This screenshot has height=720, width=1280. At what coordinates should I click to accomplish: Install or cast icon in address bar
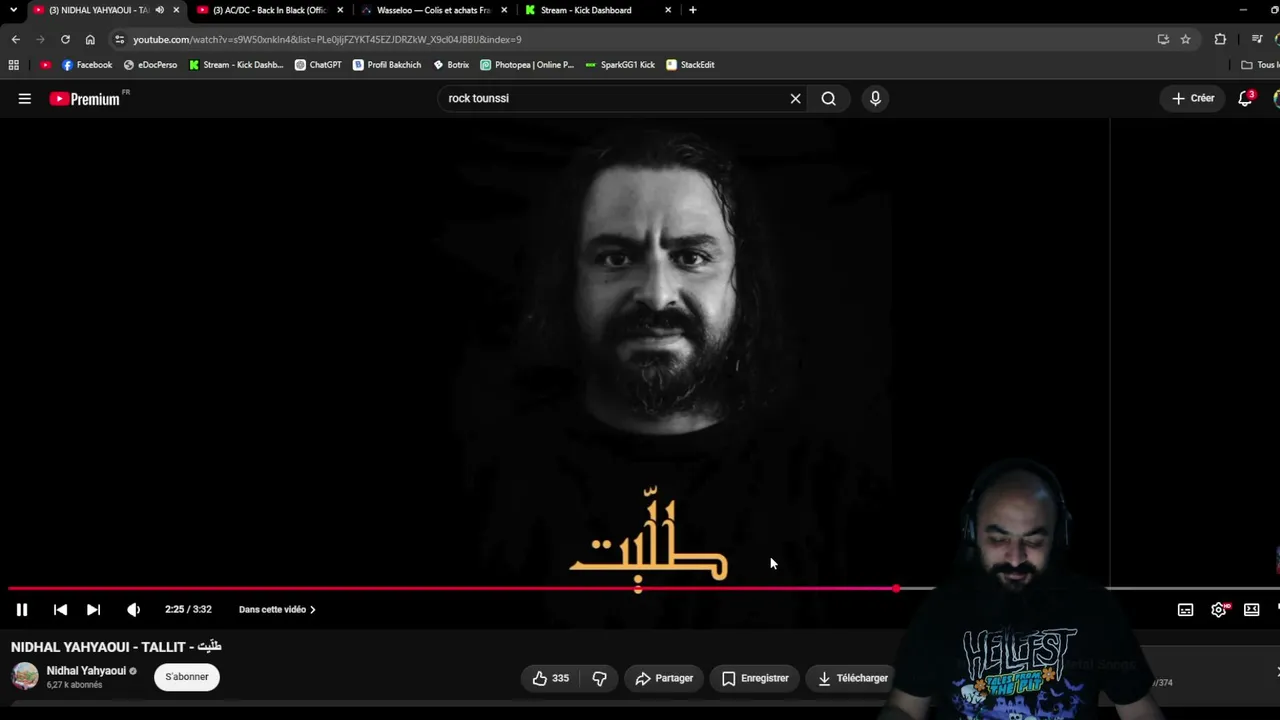point(1163,39)
